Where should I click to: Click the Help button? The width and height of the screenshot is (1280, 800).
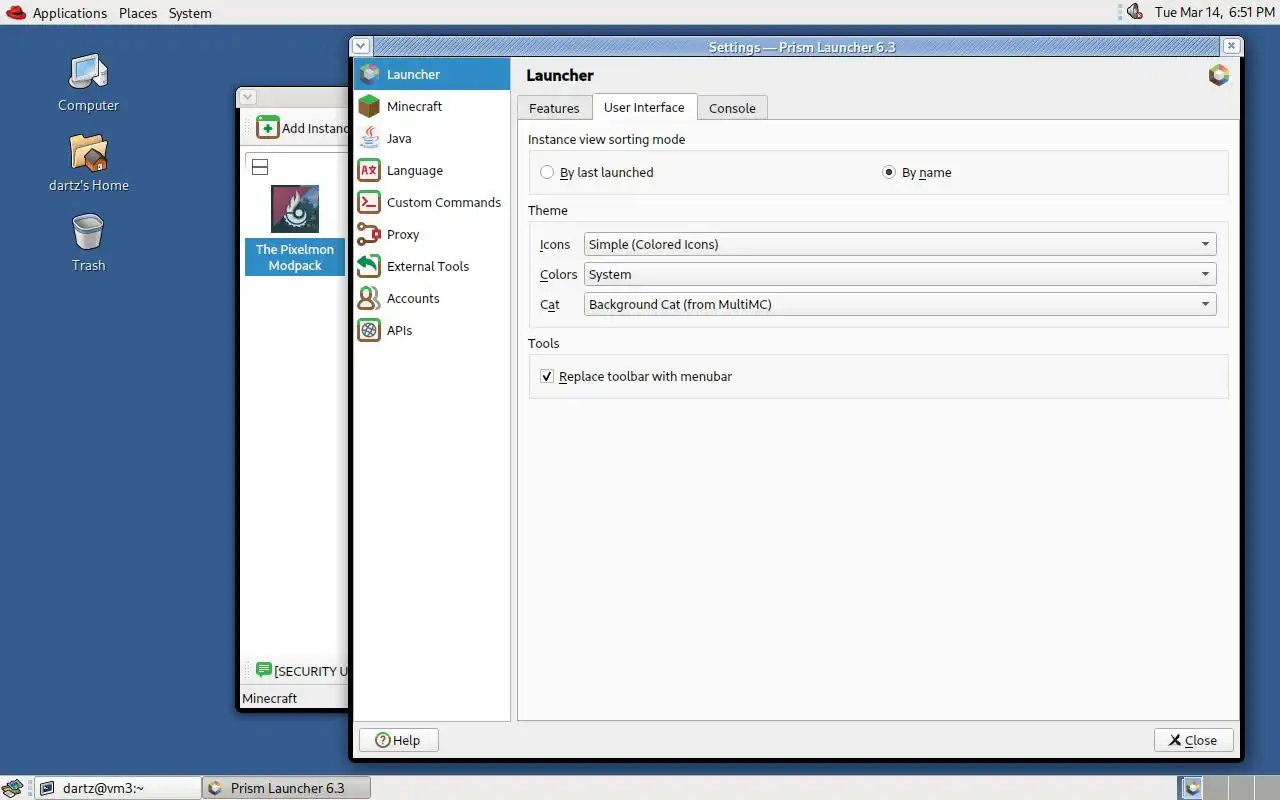point(398,740)
